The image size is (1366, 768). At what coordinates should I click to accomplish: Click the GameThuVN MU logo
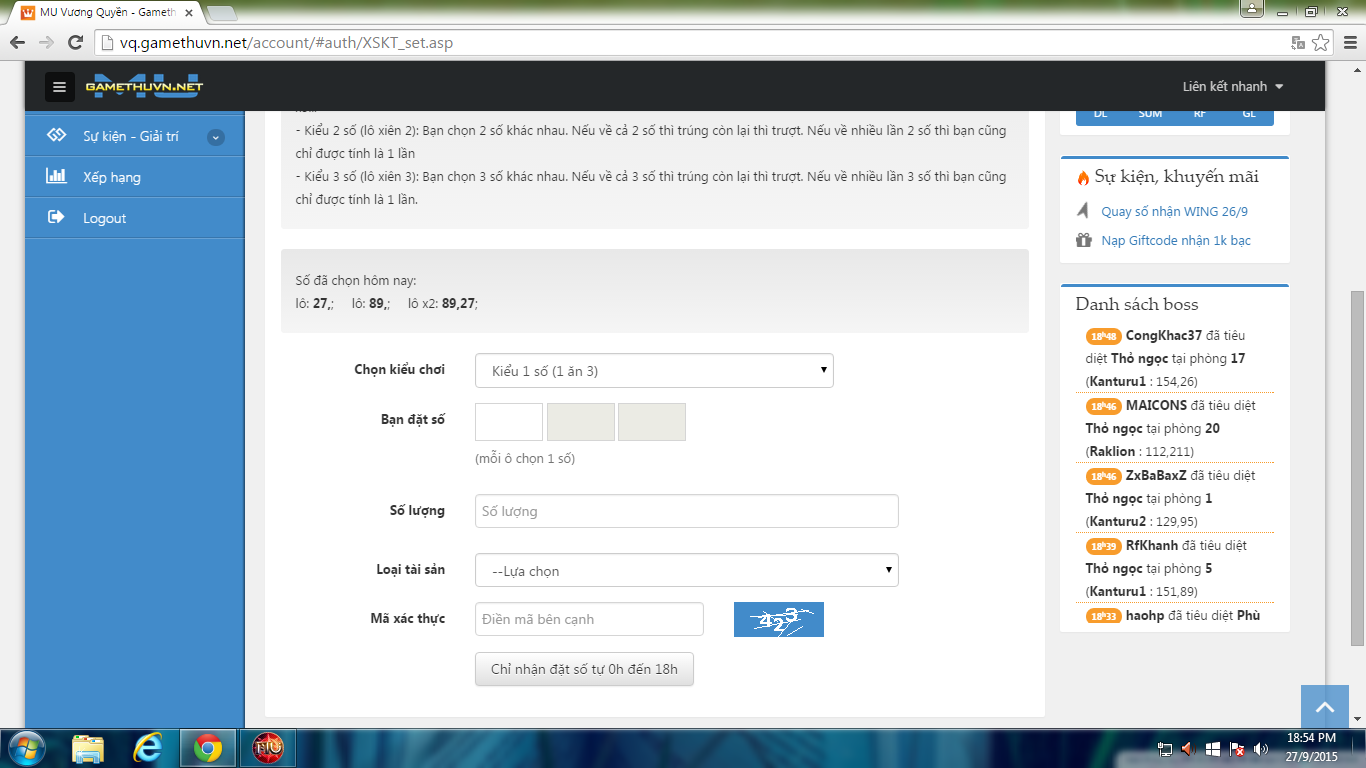point(144,86)
